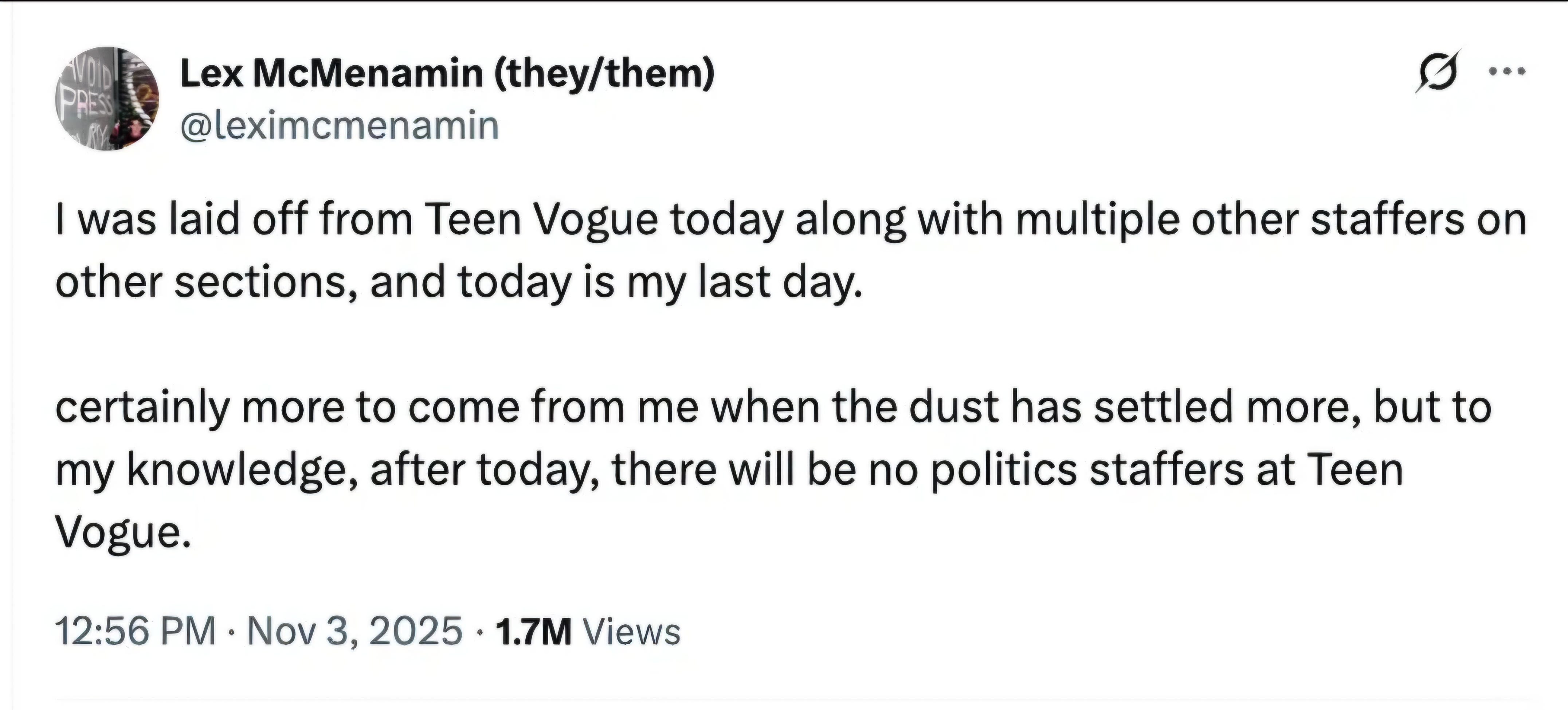Open Lex McMenamin's profile avatar

click(x=107, y=99)
